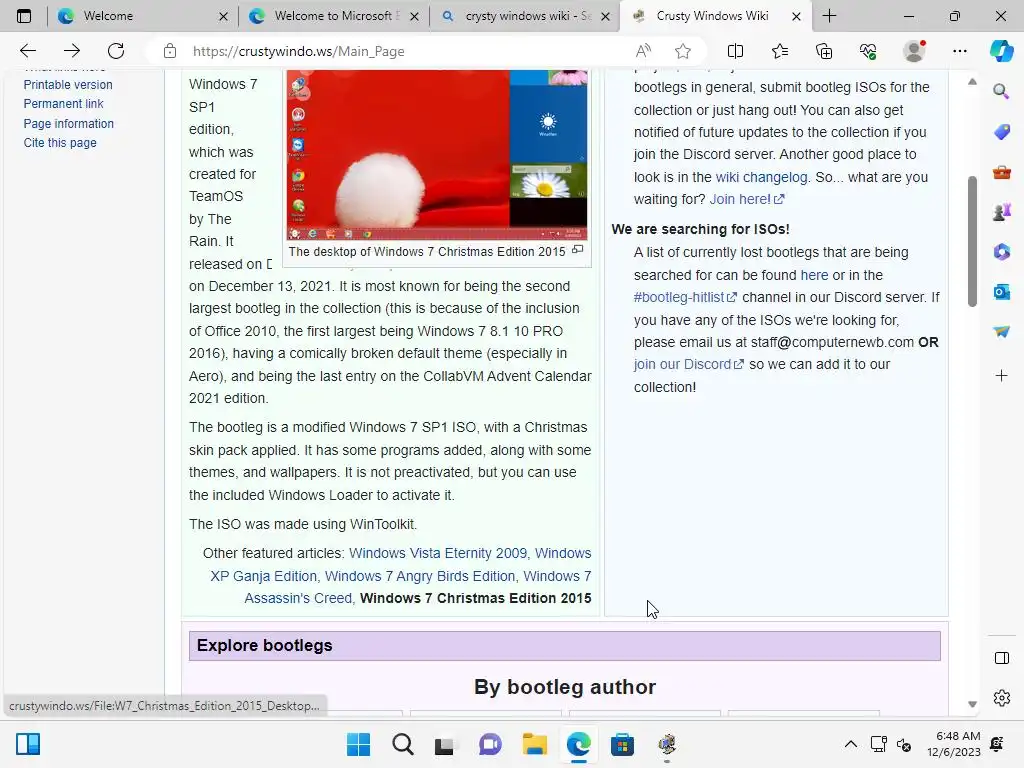1024x768 pixels.
Task: Close the Welcome tab
Action: (x=223, y=16)
